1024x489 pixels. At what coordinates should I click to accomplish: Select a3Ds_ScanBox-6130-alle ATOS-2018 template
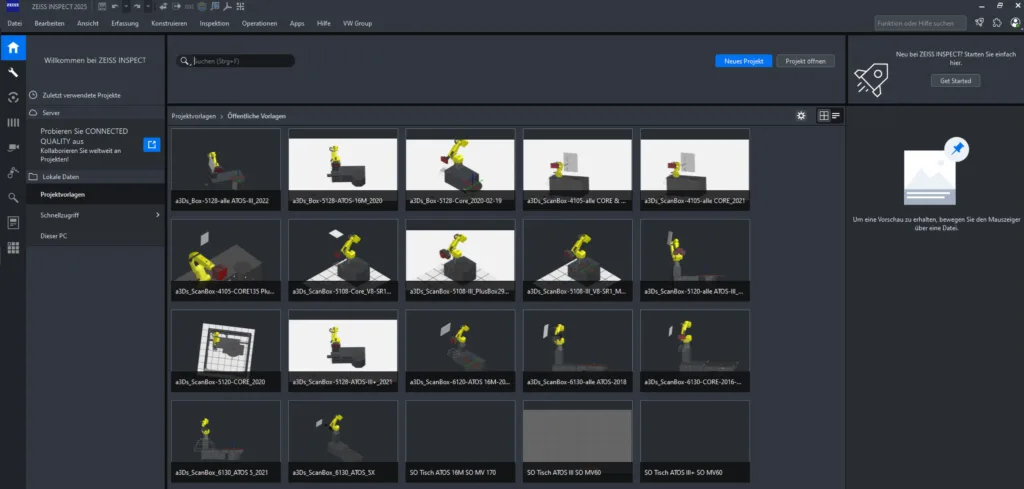click(x=578, y=351)
